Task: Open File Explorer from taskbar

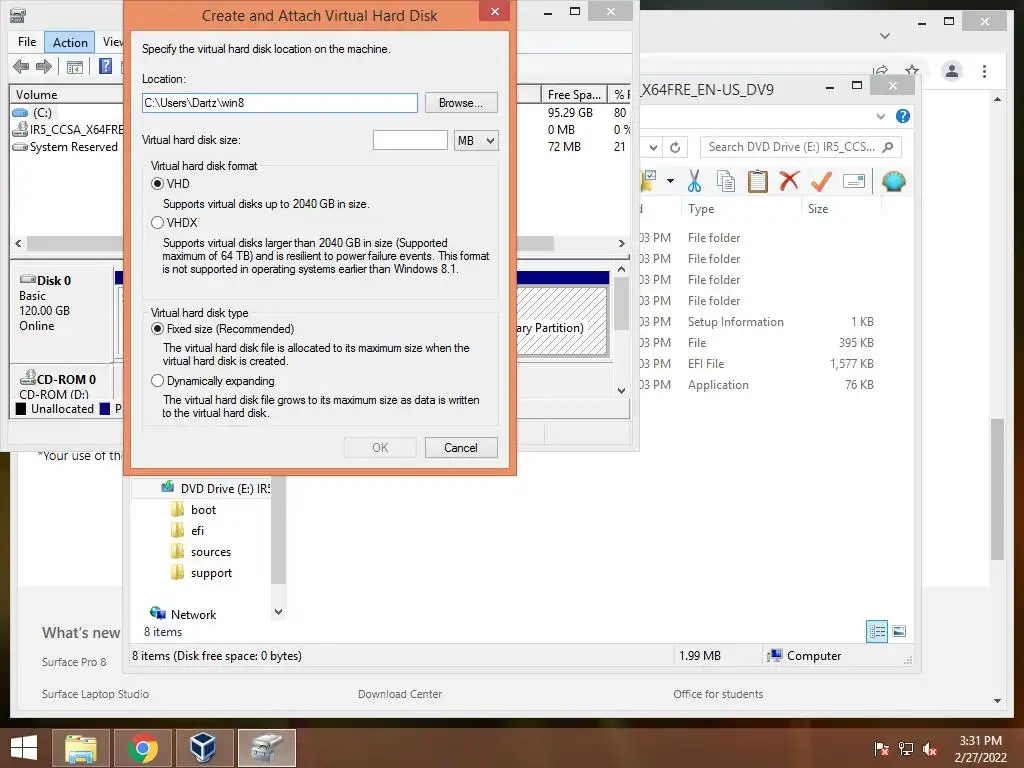Action: (80, 748)
